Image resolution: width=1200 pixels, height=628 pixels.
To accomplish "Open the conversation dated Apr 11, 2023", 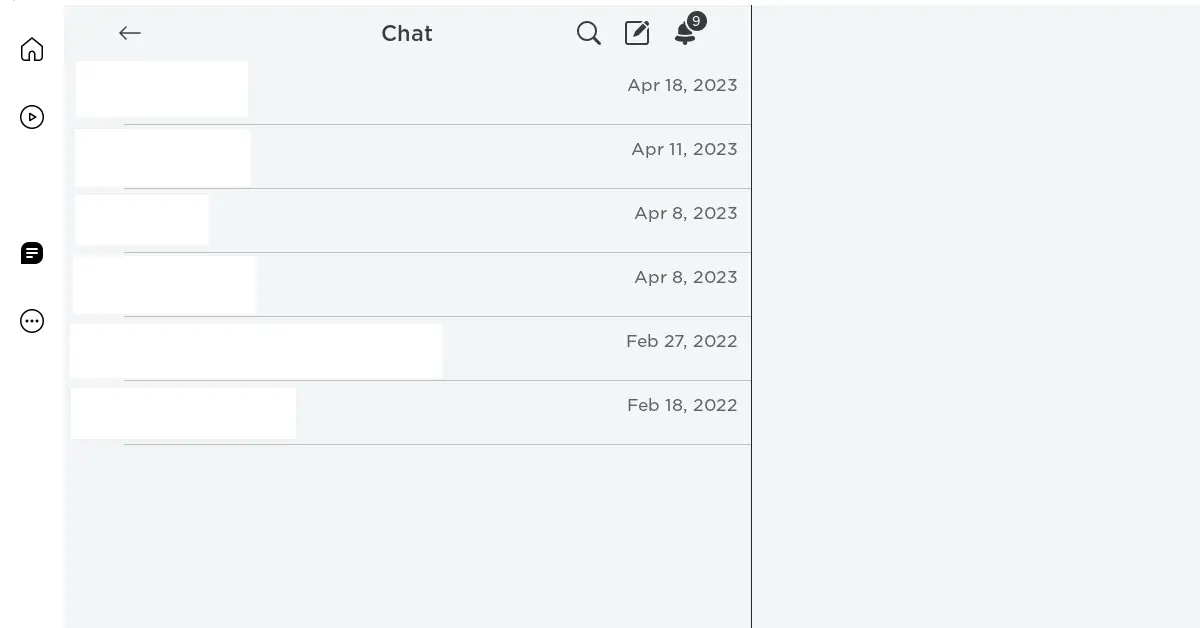I will [408, 157].
